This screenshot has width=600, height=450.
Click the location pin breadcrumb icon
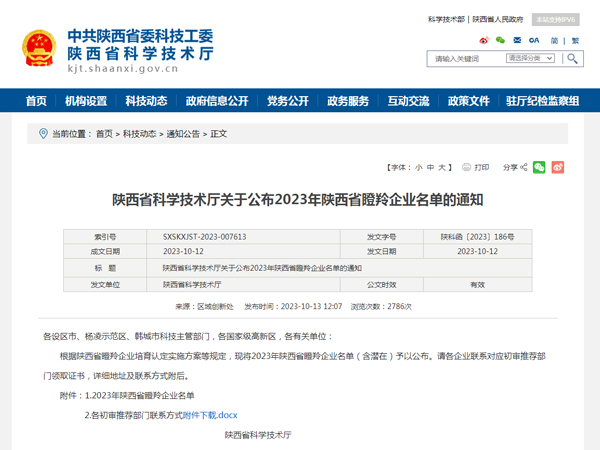coord(42,133)
